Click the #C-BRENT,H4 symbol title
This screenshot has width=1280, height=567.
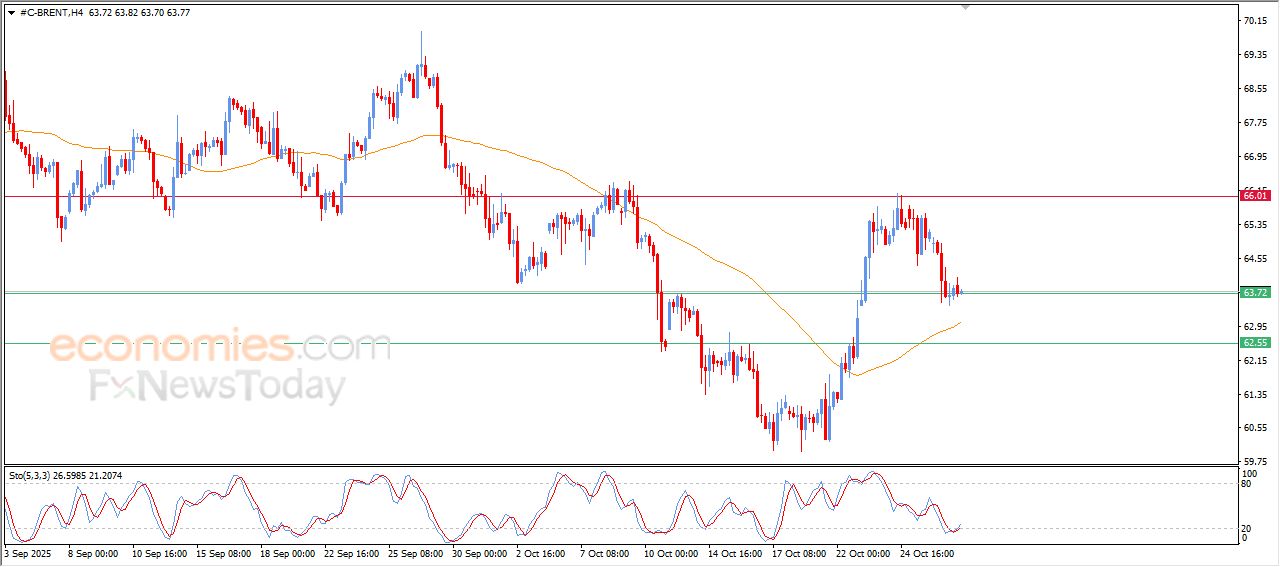[52, 13]
